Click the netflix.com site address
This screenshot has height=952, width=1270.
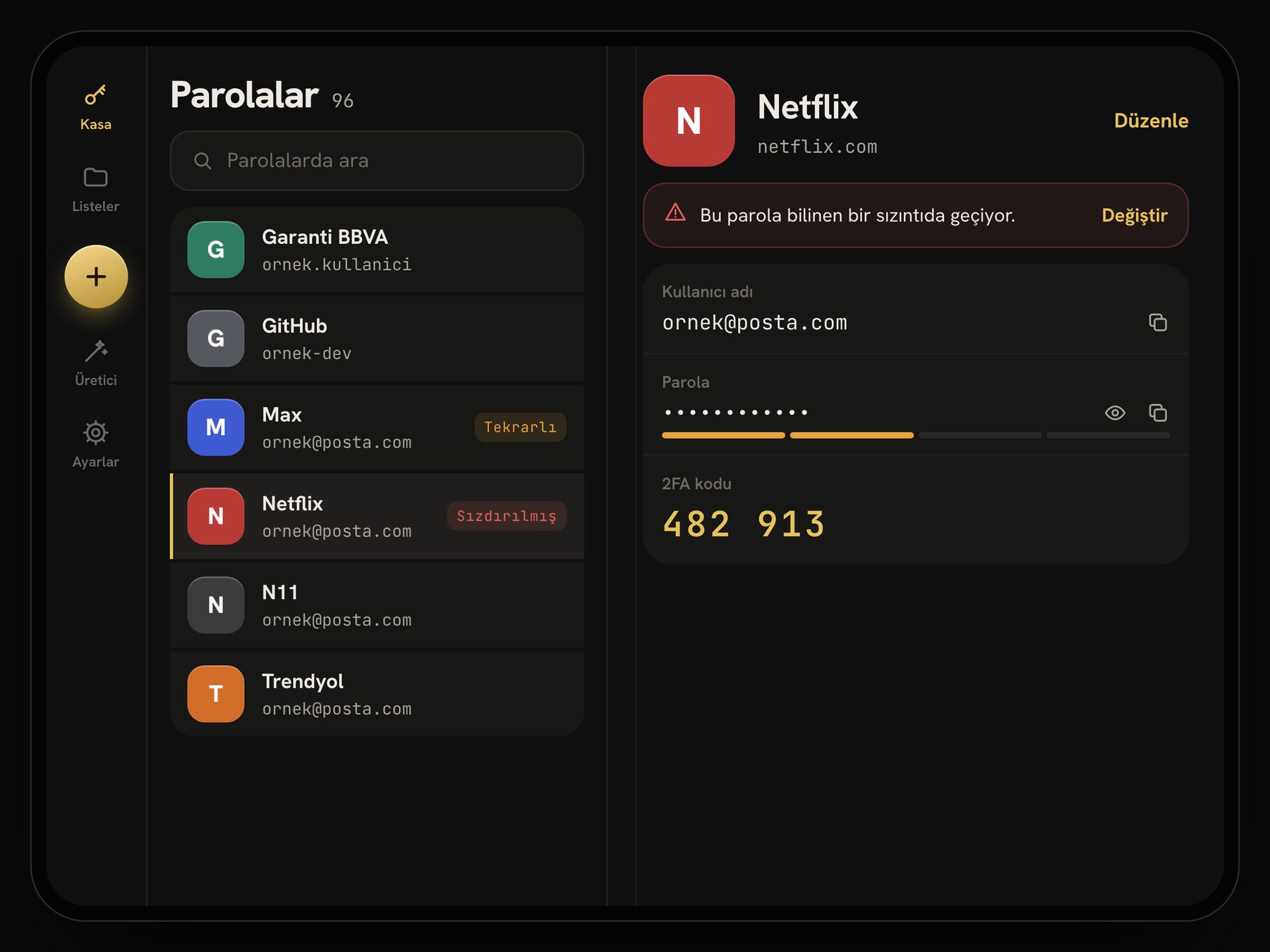point(817,147)
